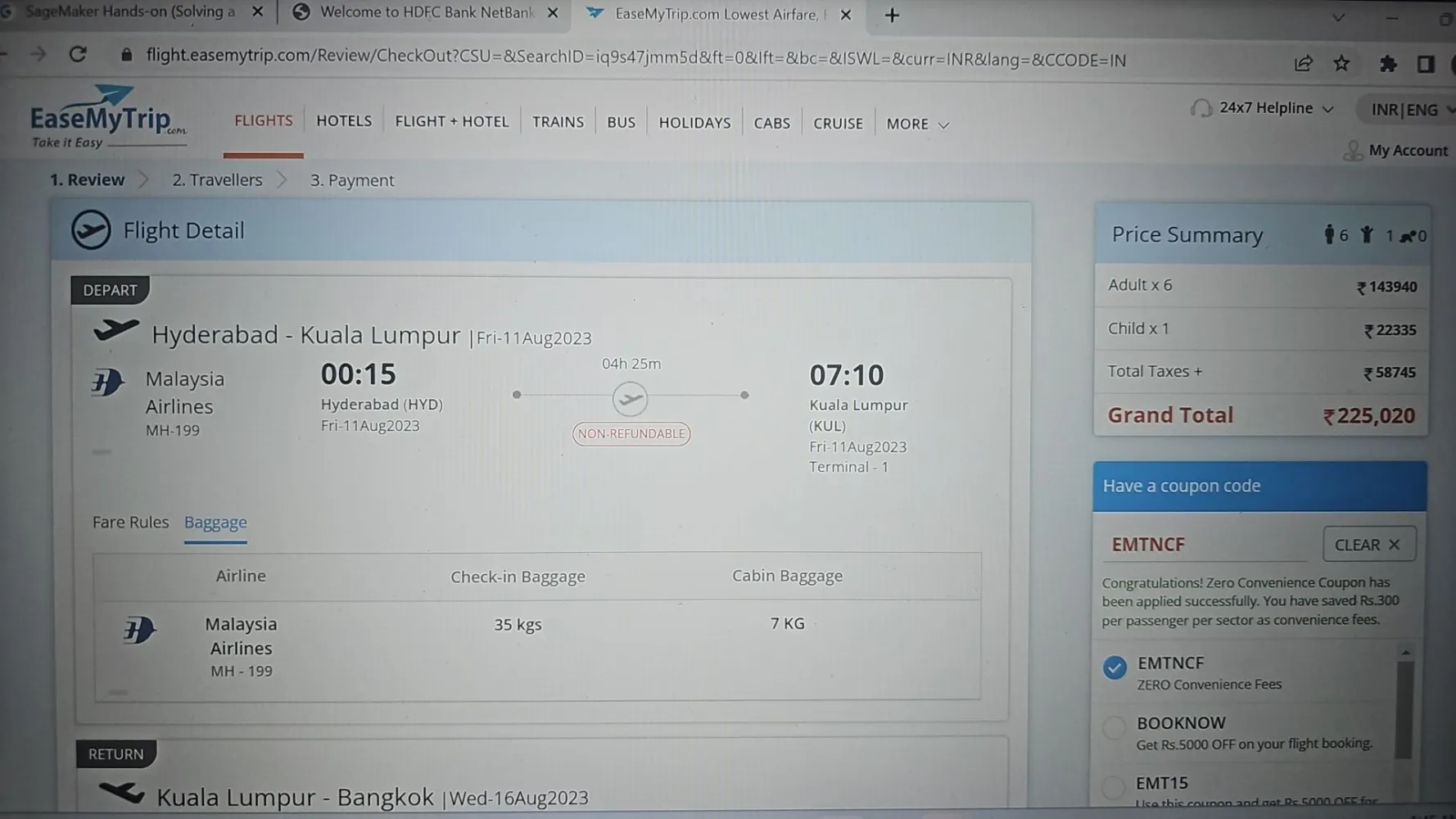
Task: Go to step 1. Review
Action: coord(87,179)
